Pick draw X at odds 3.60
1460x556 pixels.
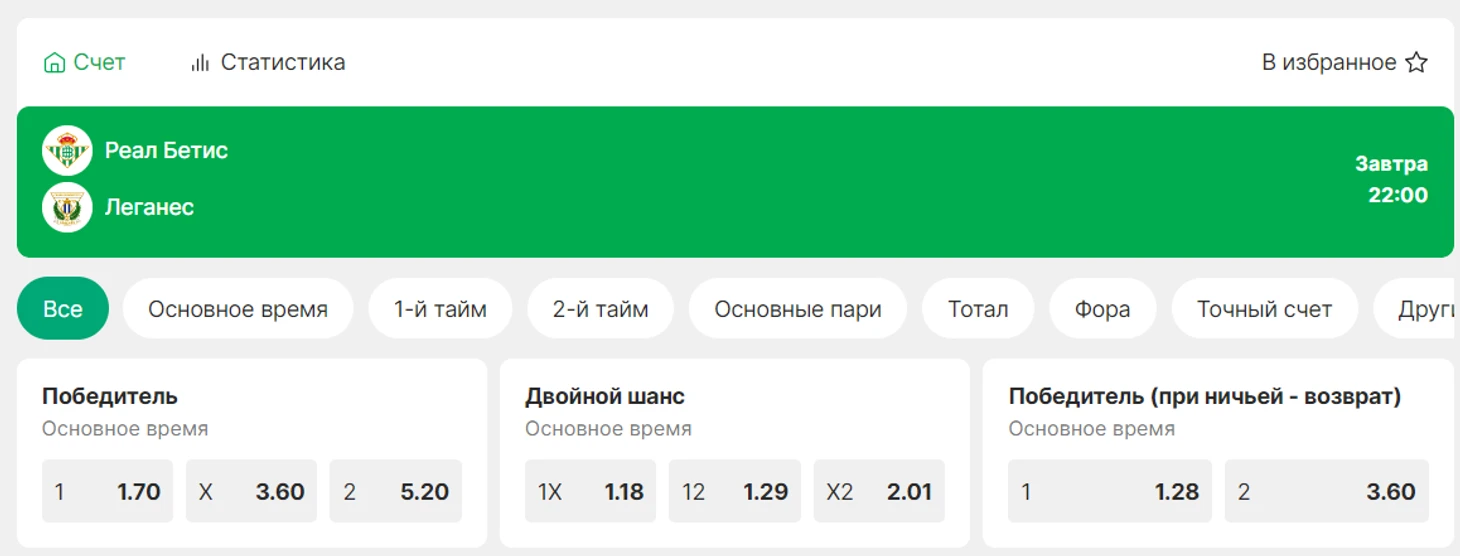pos(251,491)
